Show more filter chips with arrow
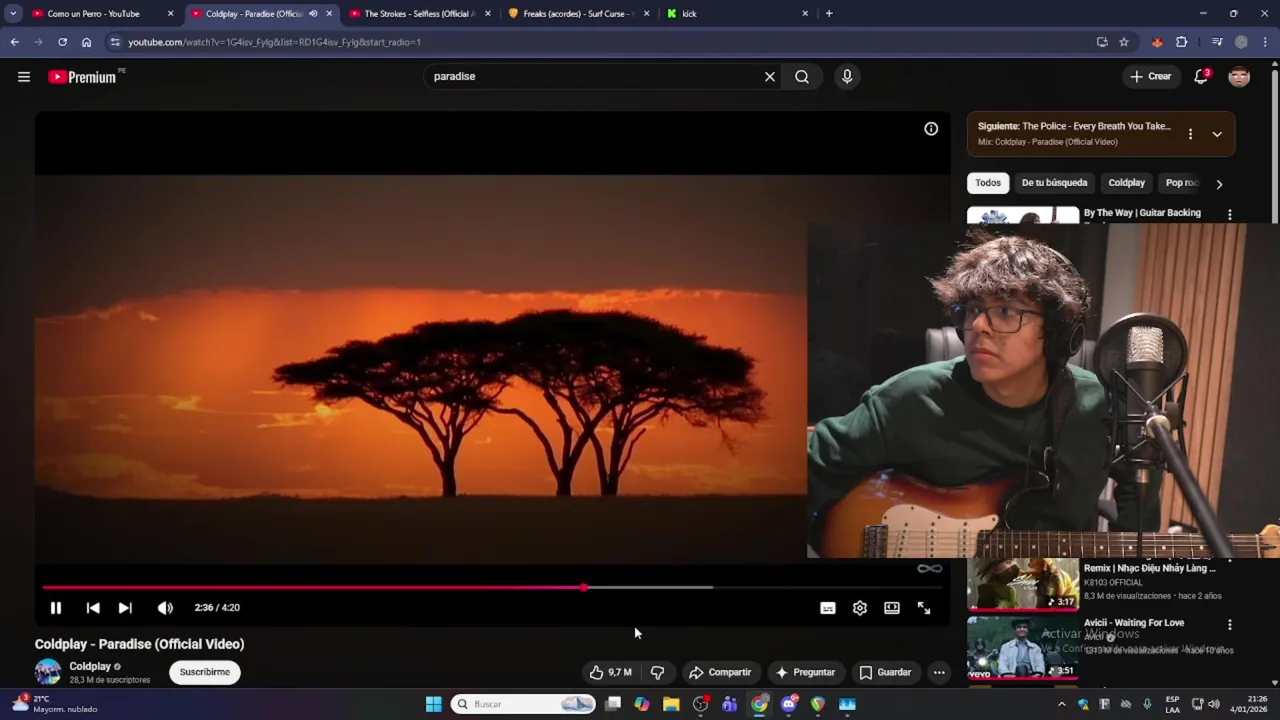Viewport: 1280px width, 720px height. pyautogui.click(x=1219, y=184)
